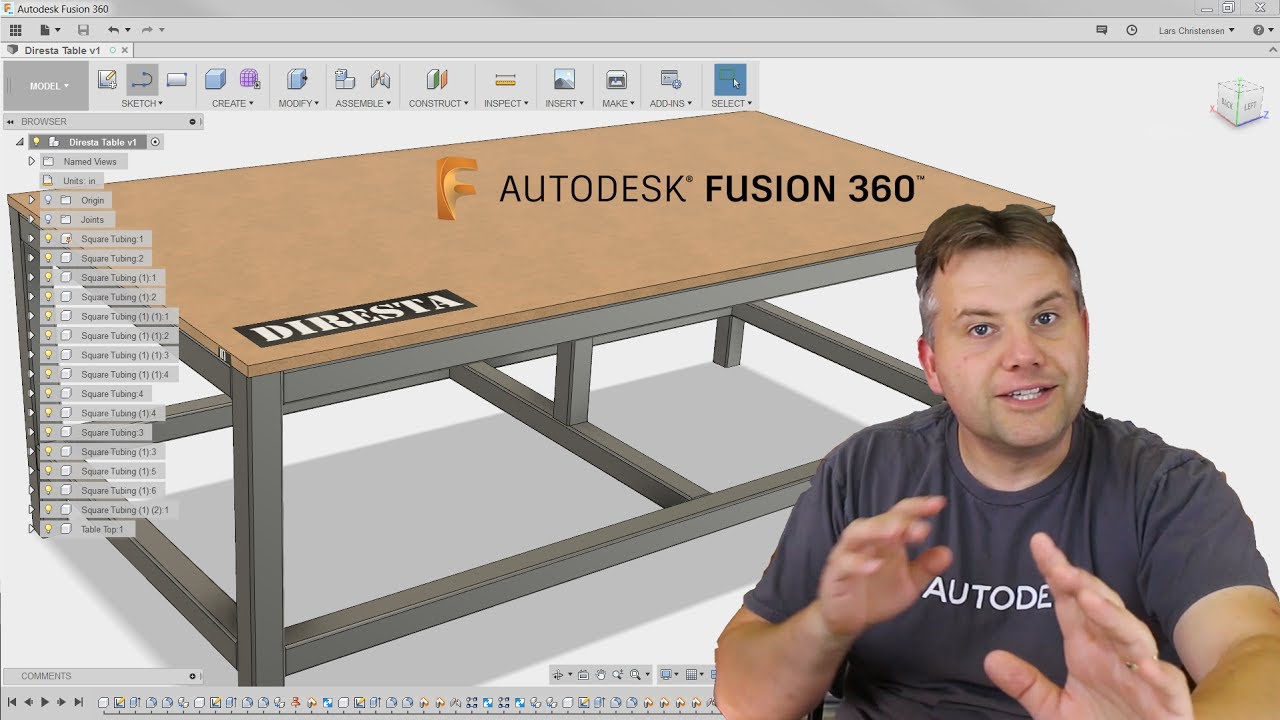Click the Zoom window magnifier icon
The height and width of the screenshot is (720, 1280).
coord(636,675)
